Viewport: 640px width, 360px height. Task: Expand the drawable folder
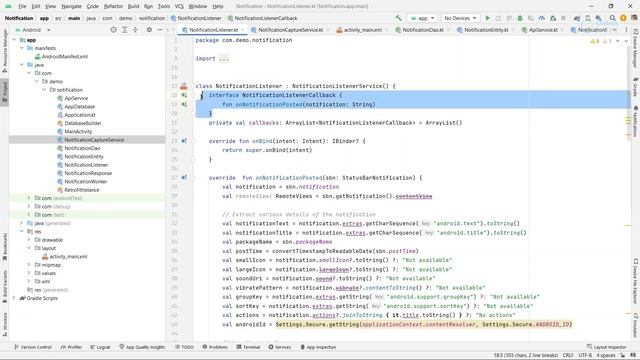click(x=29, y=240)
